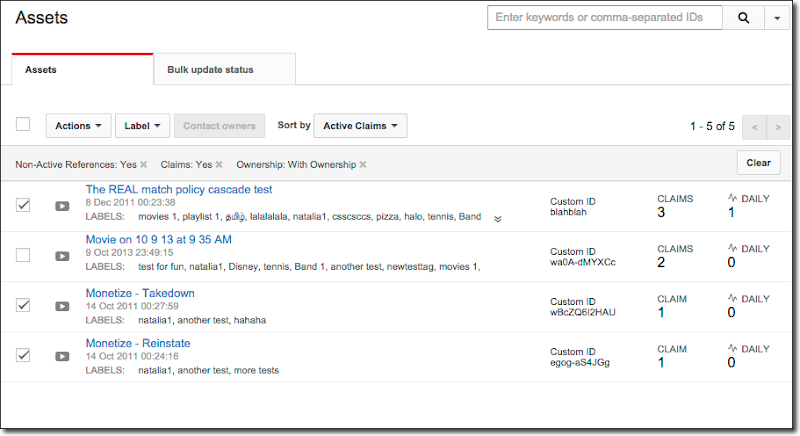Remove the Claims: Yes filter
800x436 pixels.
pos(217,164)
